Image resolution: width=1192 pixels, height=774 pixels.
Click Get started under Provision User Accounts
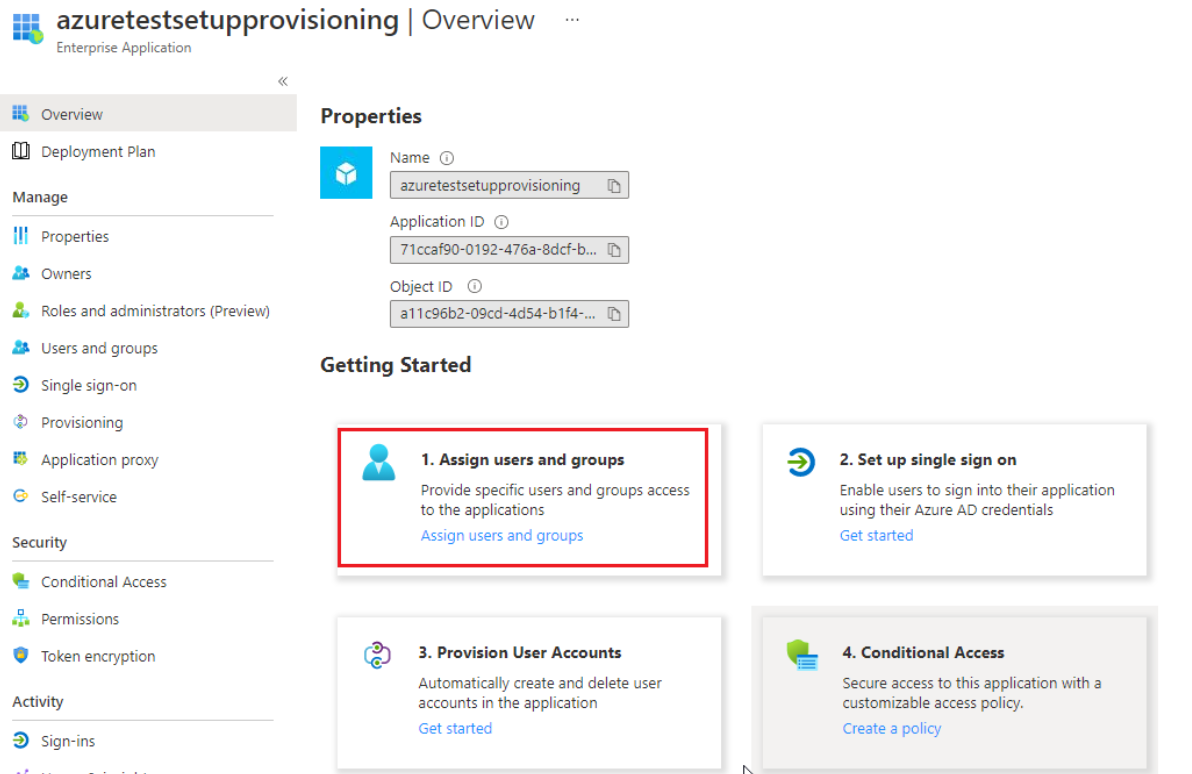[455, 728]
